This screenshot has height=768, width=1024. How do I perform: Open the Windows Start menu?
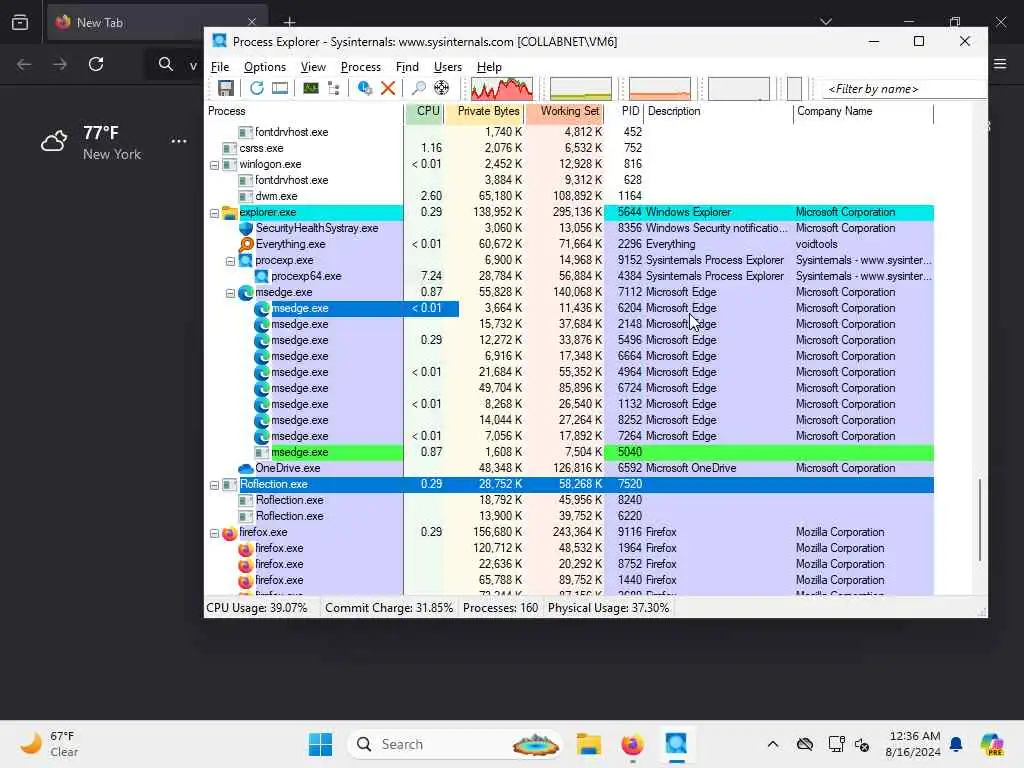click(320, 744)
